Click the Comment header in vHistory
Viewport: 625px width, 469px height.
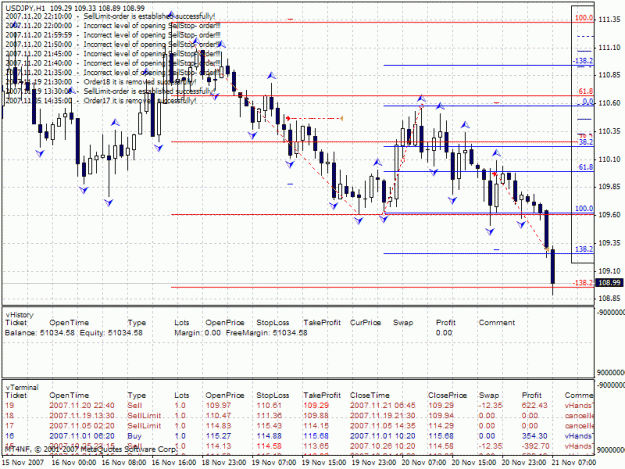pyautogui.click(x=497, y=323)
